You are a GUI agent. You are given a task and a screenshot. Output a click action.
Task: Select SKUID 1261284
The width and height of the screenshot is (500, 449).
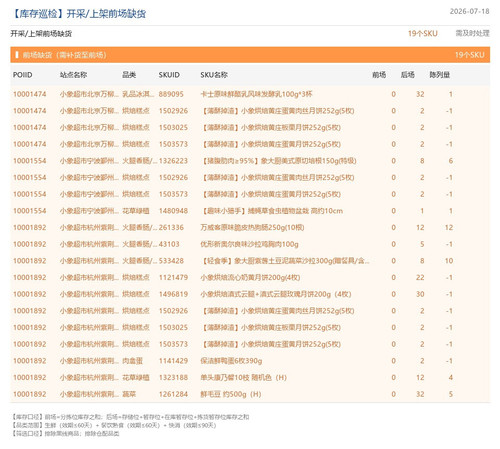pos(173,394)
